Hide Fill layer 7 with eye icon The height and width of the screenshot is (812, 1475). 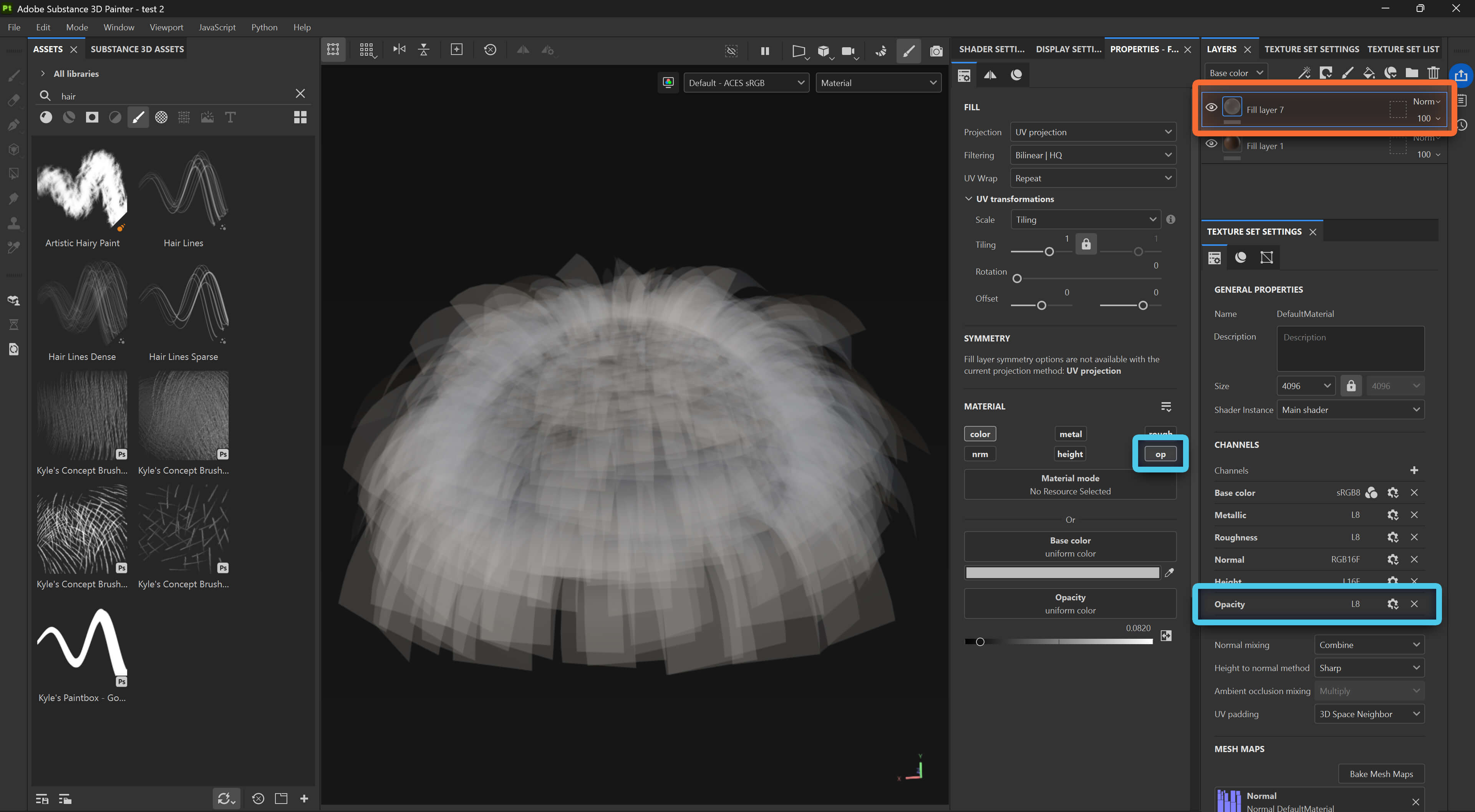click(1211, 108)
